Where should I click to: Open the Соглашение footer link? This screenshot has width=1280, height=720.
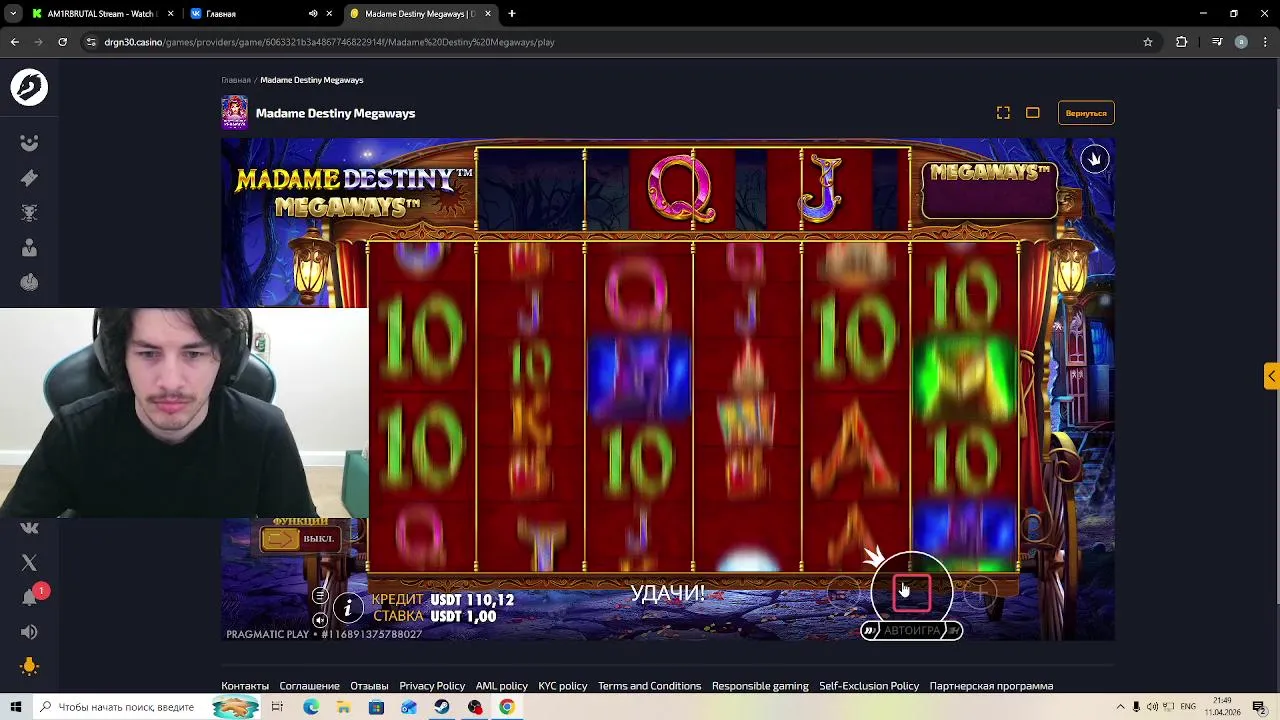pyautogui.click(x=309, y=686)
